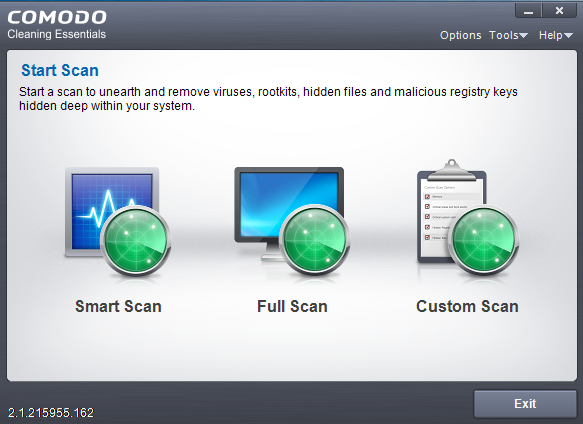The height and width of the screenshot is (424, 583).
Task: Click the Exit button
Action: 525,404
